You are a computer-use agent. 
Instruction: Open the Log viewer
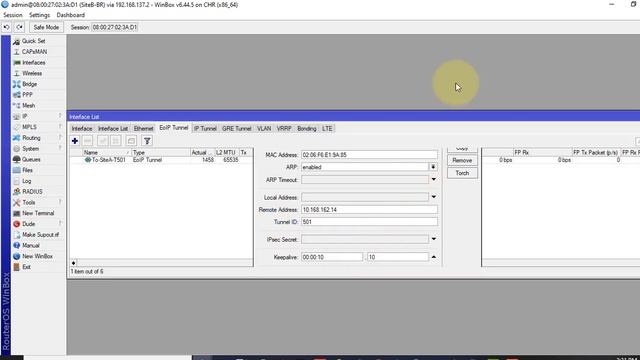tap(27, 181)
